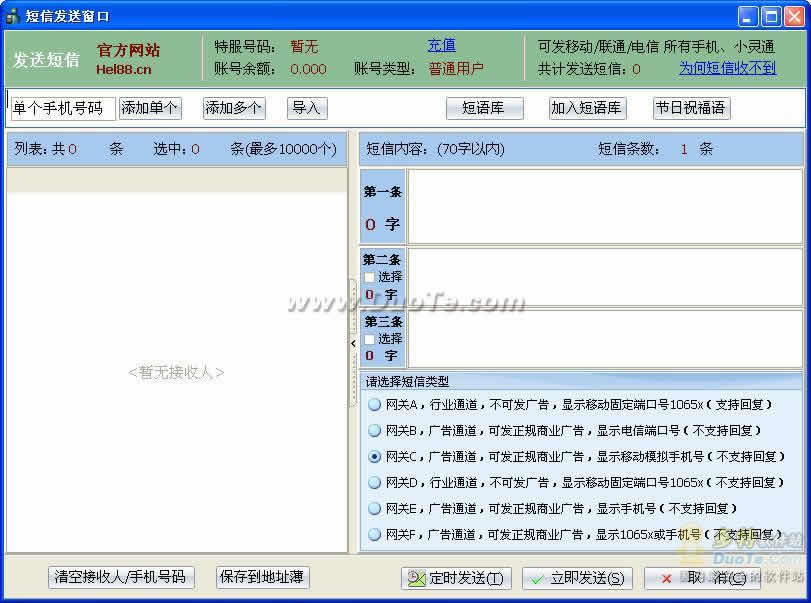Click 清空接收人/手机号码 button

click(x=120, y=577)
